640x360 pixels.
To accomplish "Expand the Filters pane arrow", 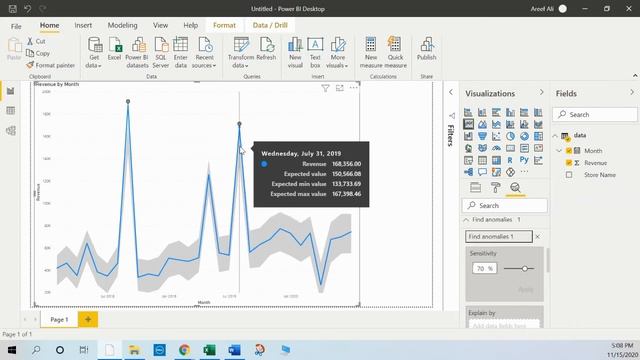I will (x=451, y=92).
